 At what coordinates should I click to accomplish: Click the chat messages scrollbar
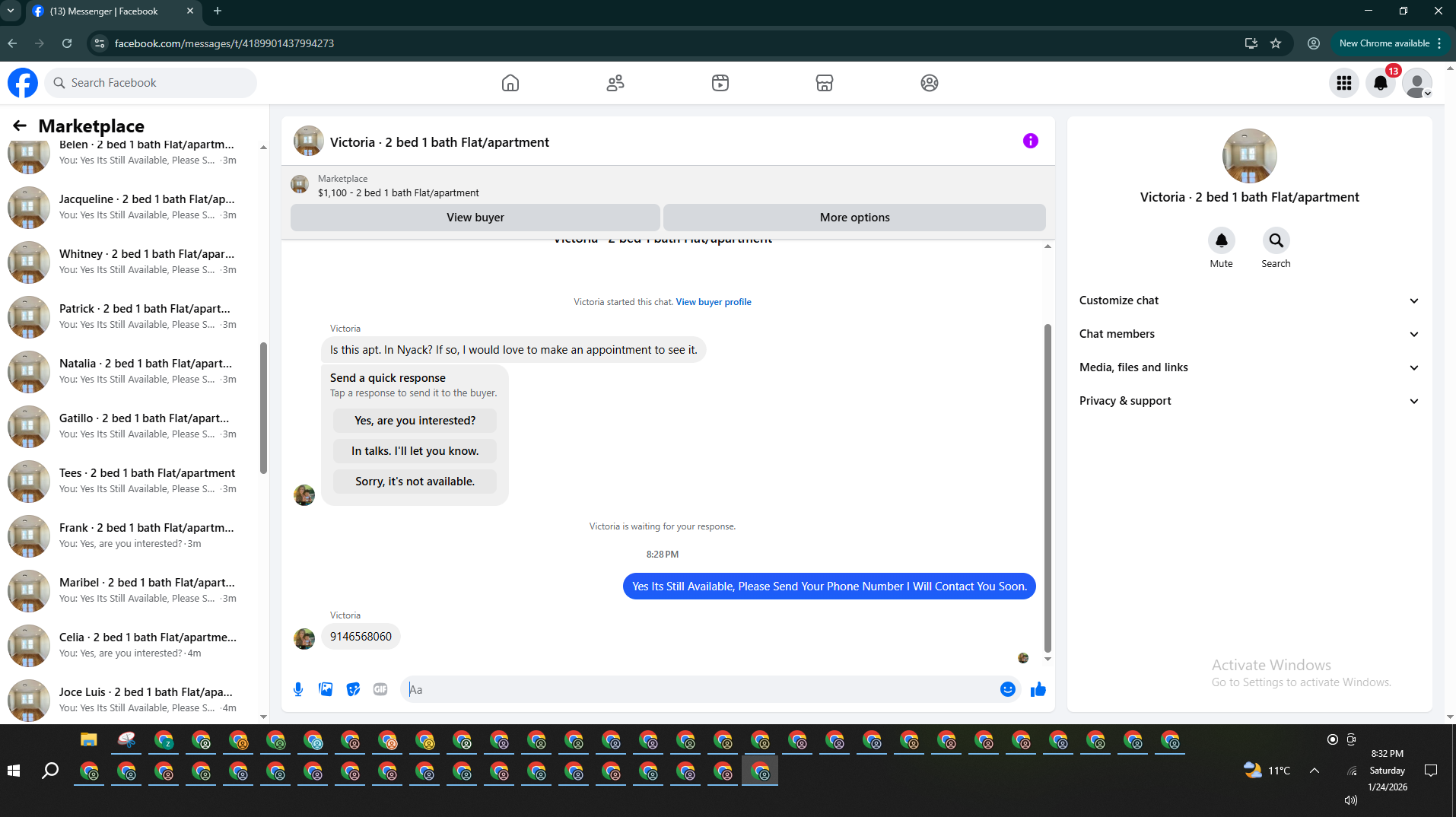point(1047,488)
